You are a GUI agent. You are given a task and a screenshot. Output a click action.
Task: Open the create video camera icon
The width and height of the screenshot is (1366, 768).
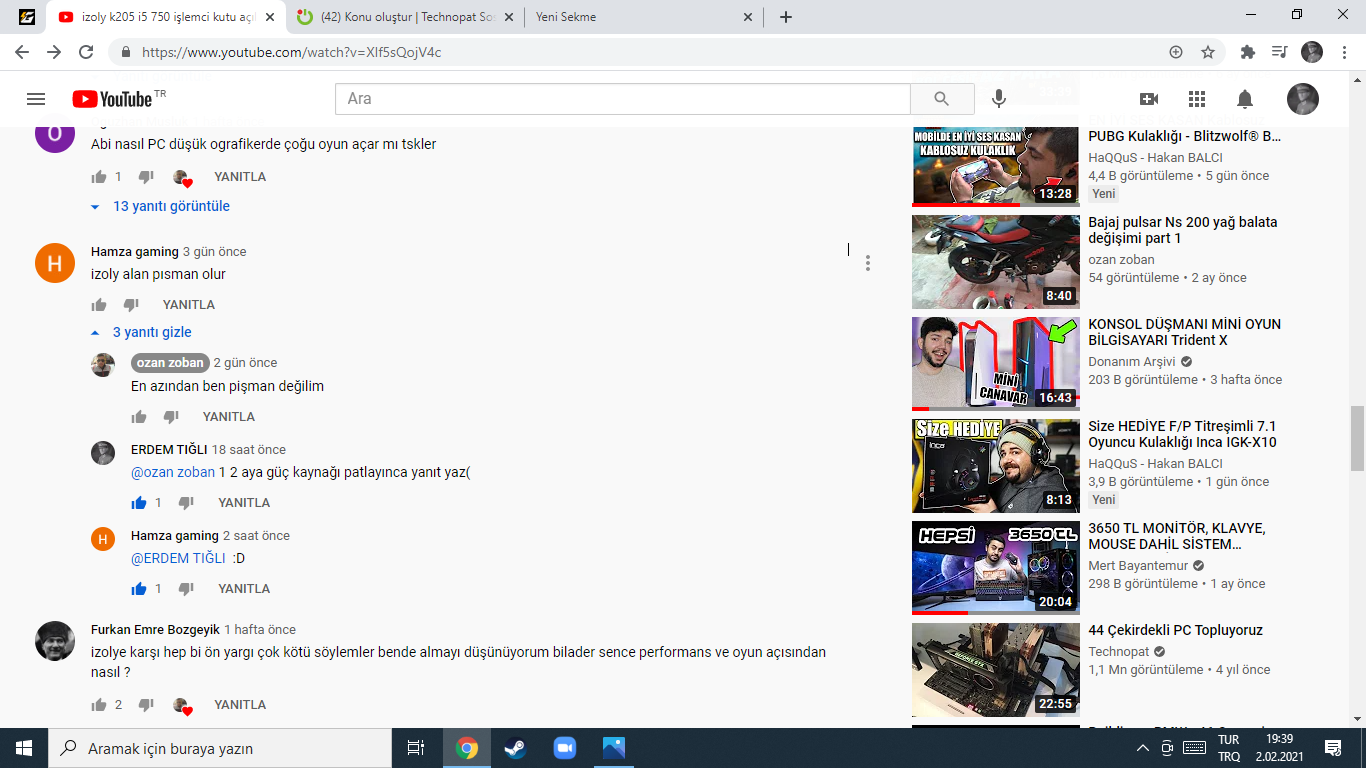click(x=1149, y=99)
